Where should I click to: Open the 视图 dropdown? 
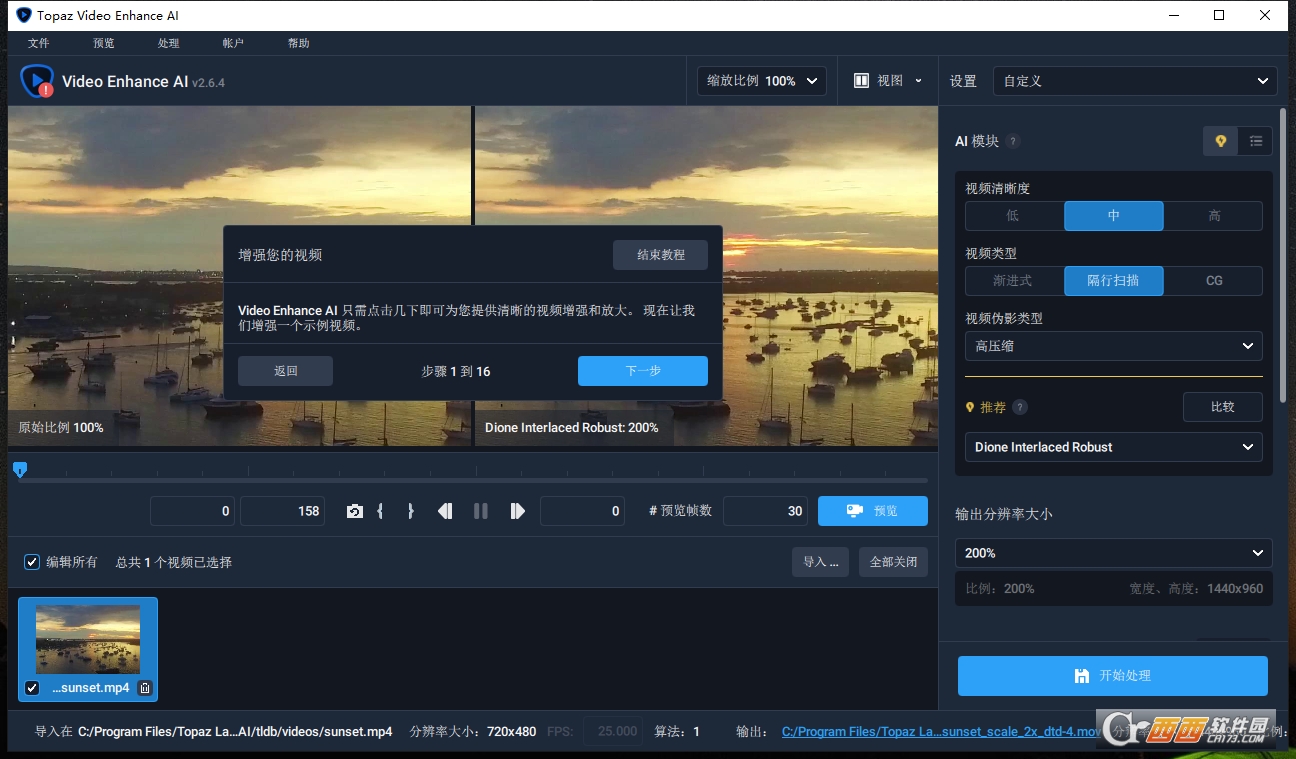(x=887, y=81)
